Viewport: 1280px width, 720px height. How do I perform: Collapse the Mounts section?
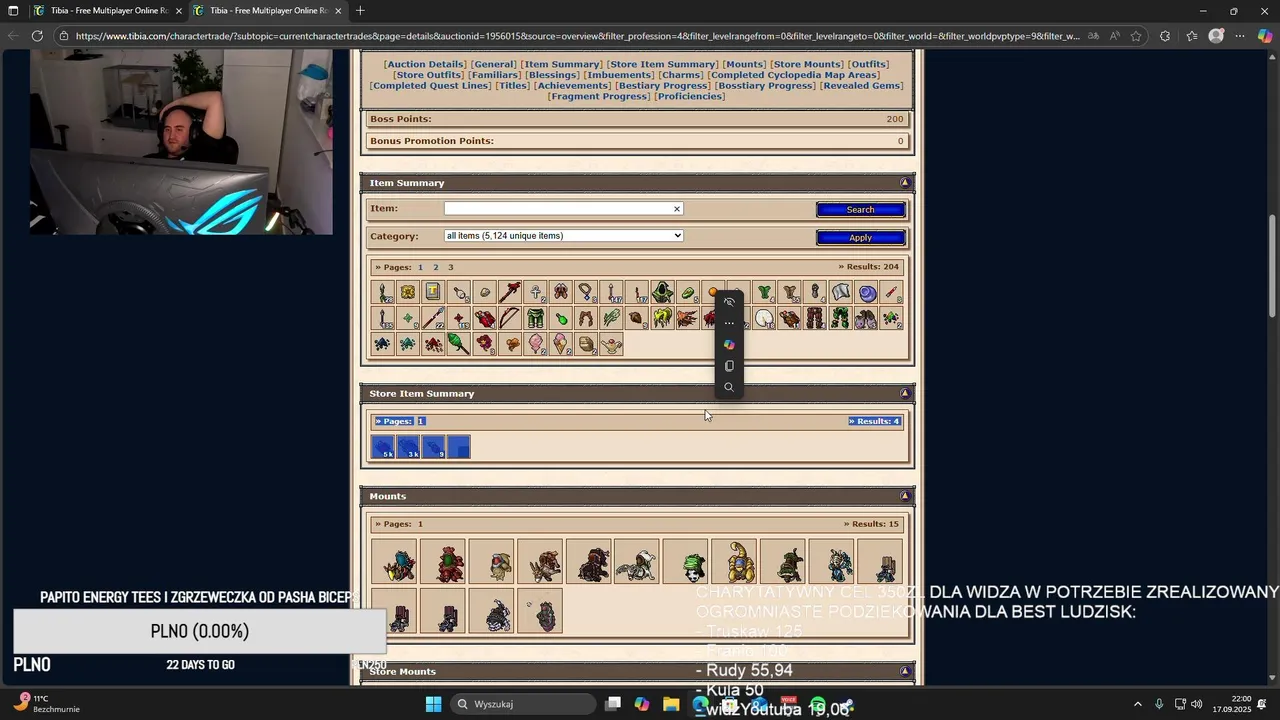(905, 496)
